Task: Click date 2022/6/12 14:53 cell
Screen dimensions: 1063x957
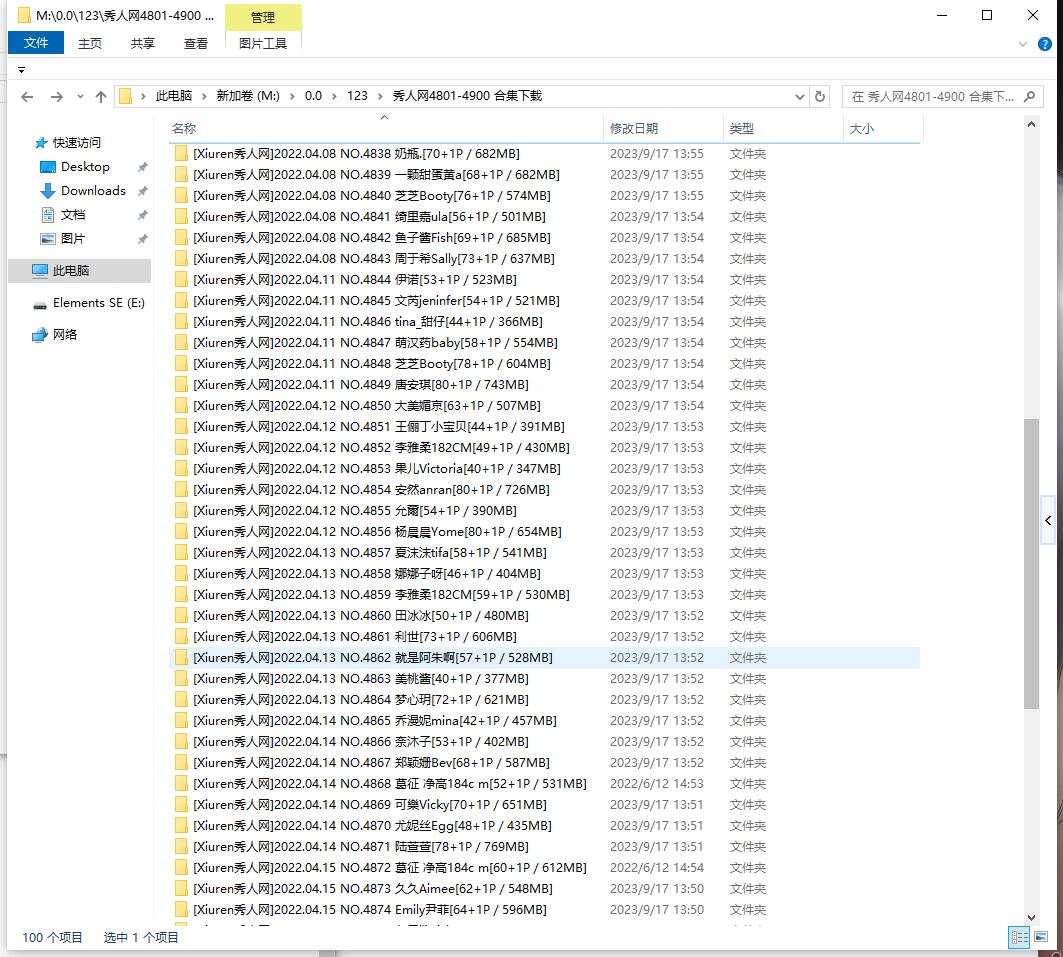Action: (x=656, y=783)
